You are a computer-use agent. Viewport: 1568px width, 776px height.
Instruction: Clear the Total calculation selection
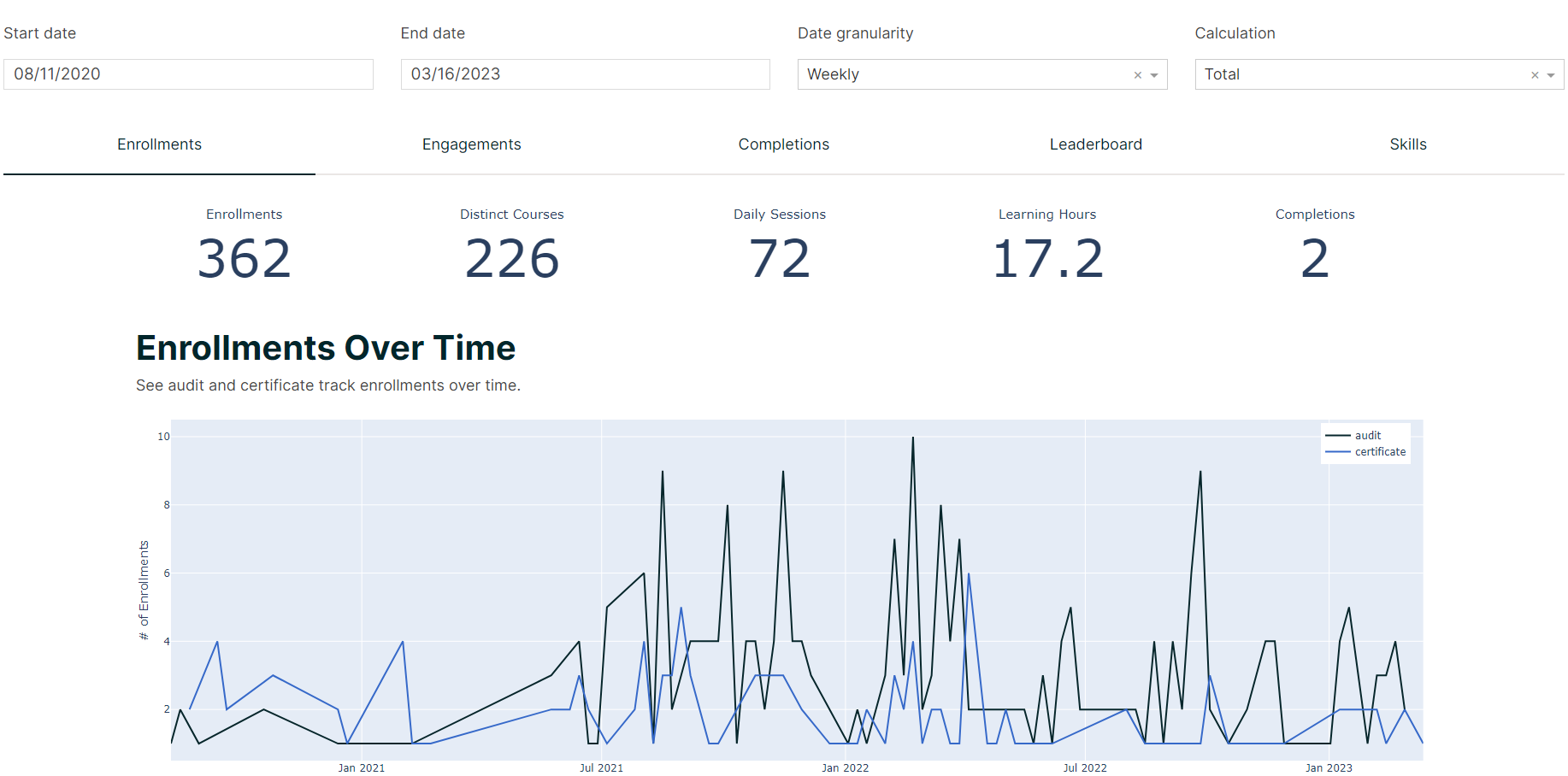[1535, 75]
